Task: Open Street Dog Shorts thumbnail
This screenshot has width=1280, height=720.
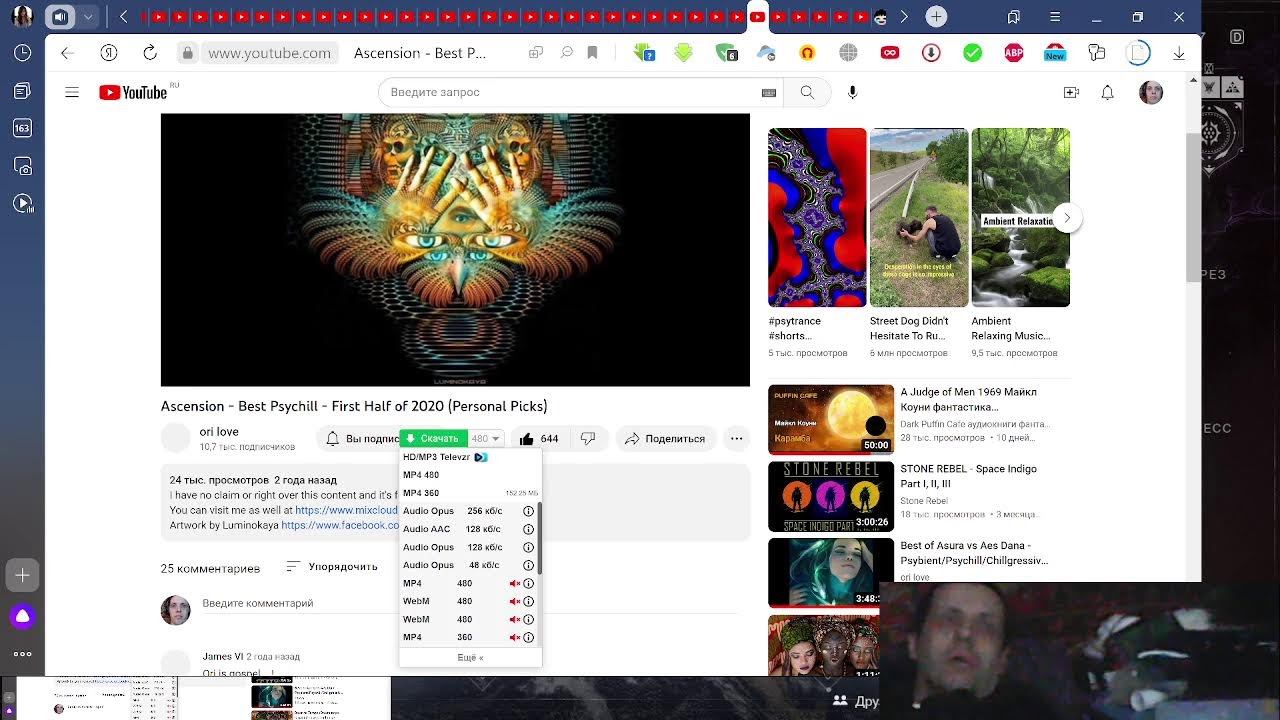Action: (x=919, y=217)
